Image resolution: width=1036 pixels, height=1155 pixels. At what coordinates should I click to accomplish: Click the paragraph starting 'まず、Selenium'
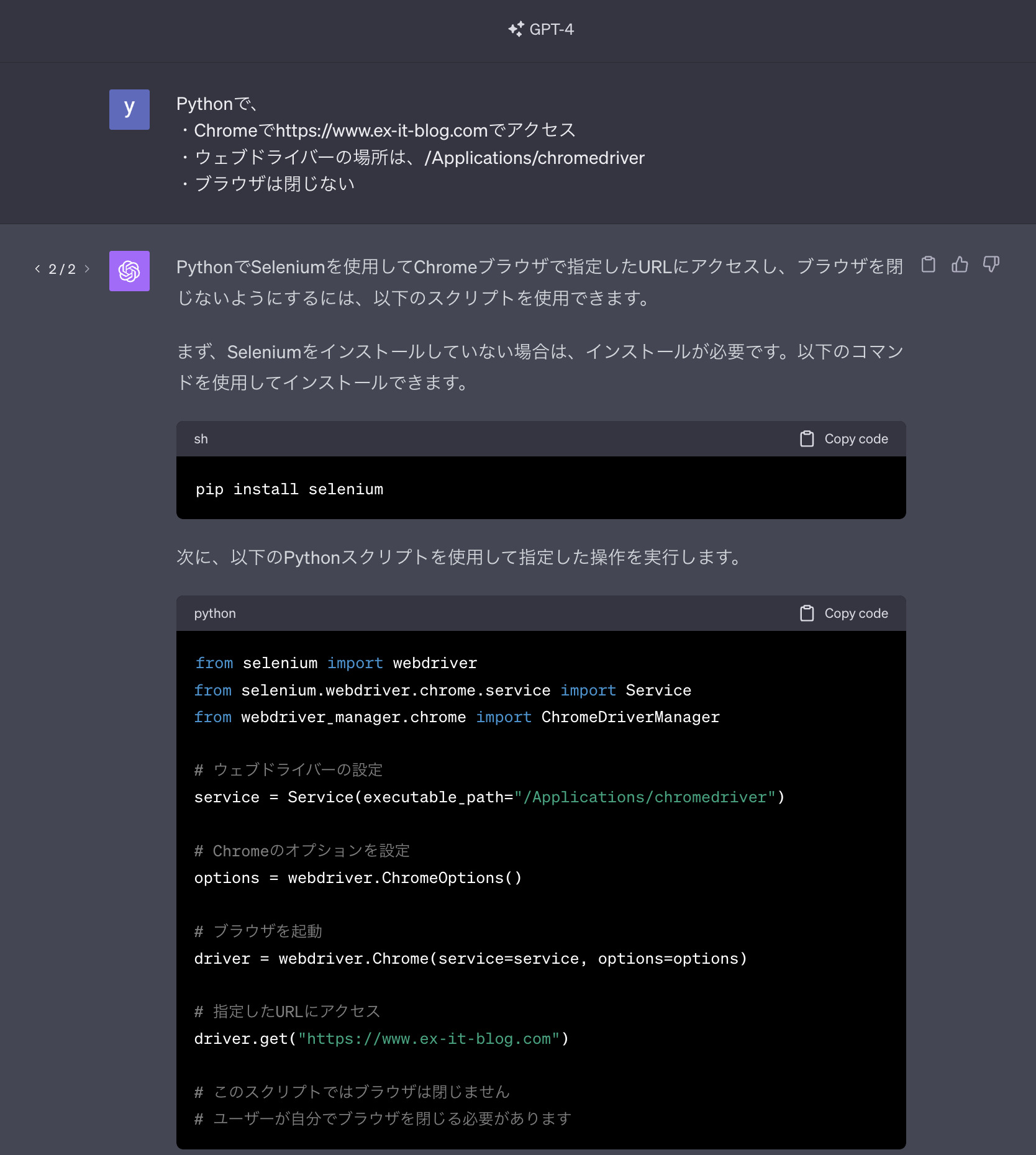pyautogui.click(x=540, y=367)
